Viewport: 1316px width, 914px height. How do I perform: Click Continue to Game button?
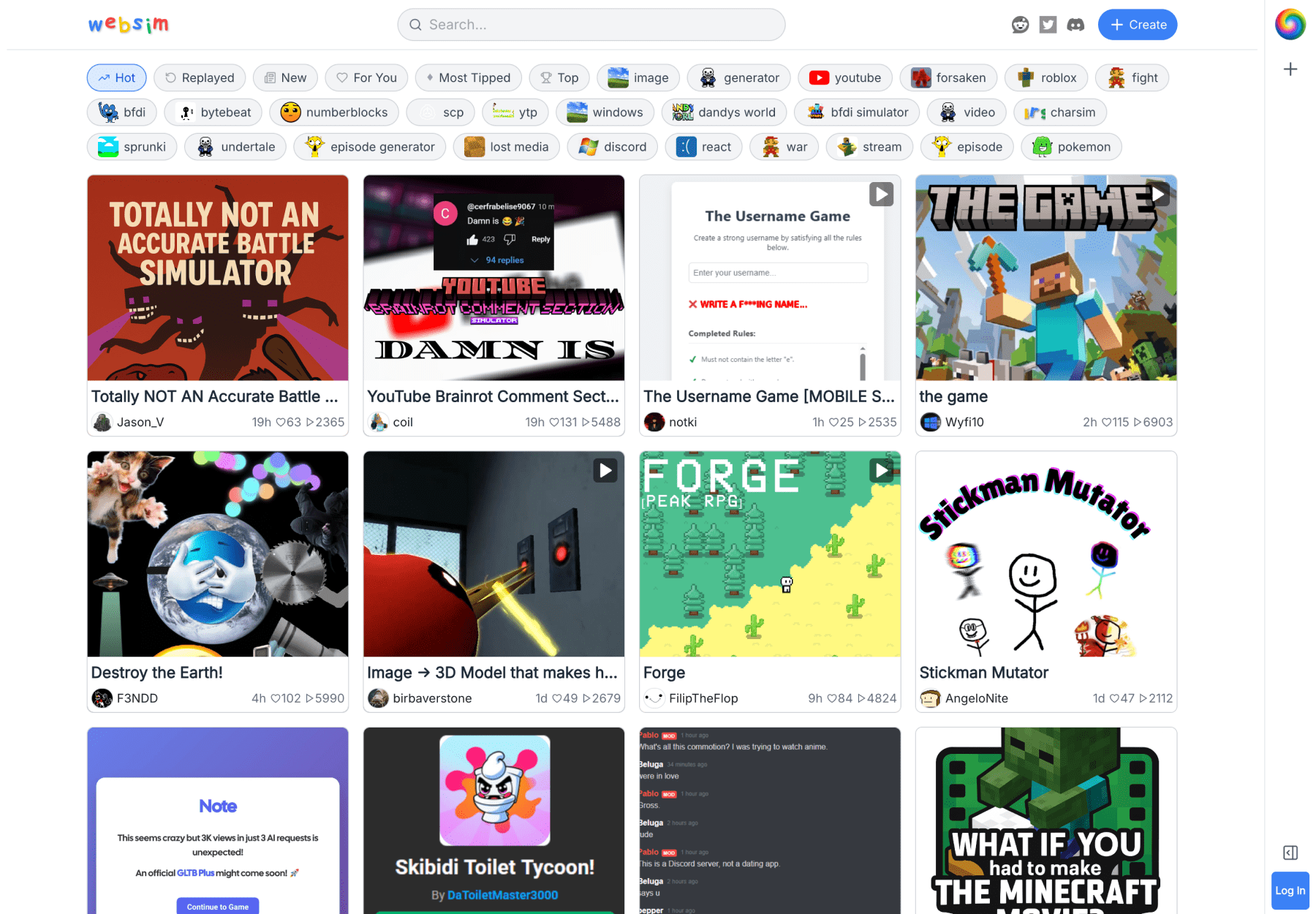click(x=218, y=906)
